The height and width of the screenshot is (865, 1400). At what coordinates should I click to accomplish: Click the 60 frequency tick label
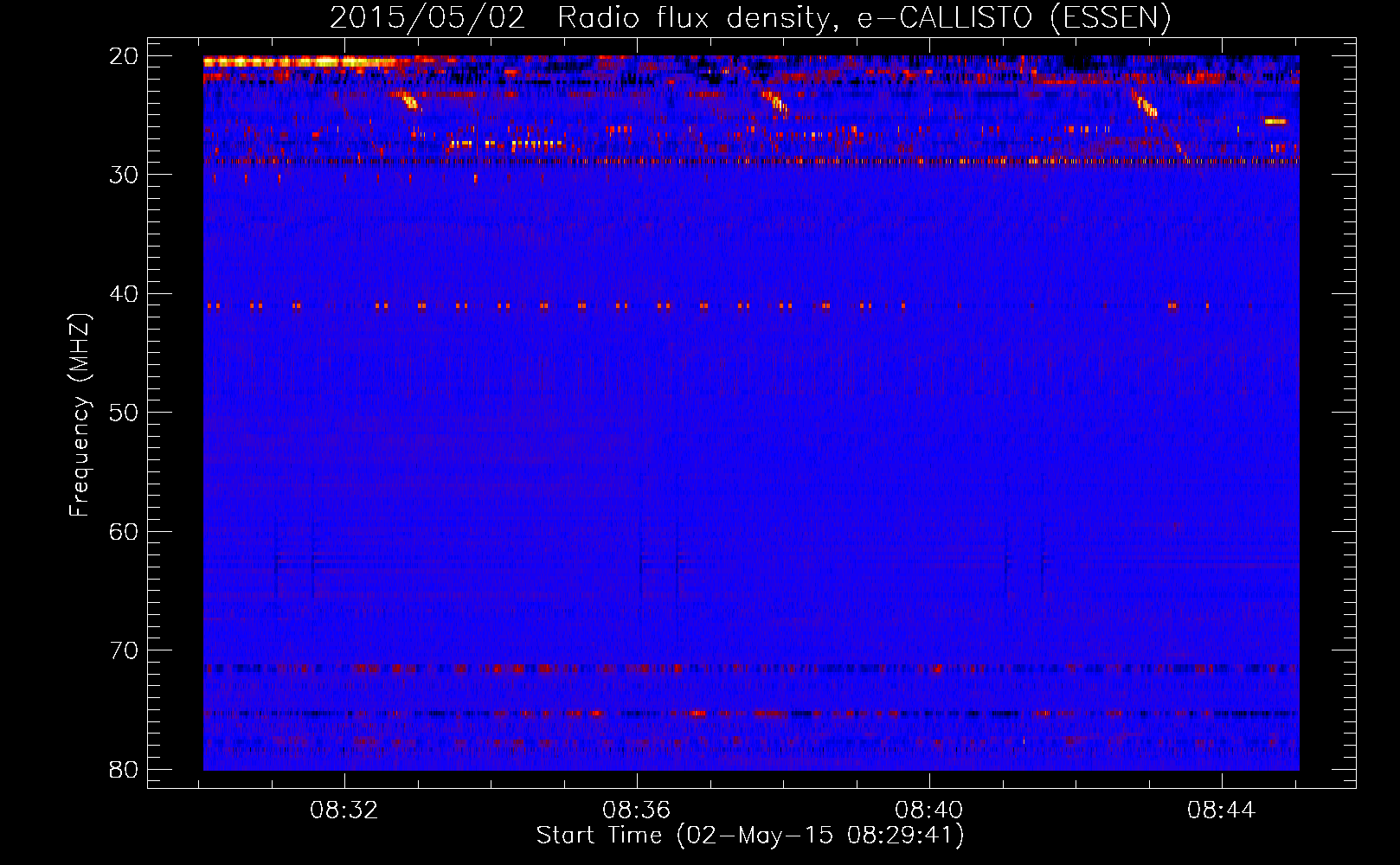pos(124,531)
